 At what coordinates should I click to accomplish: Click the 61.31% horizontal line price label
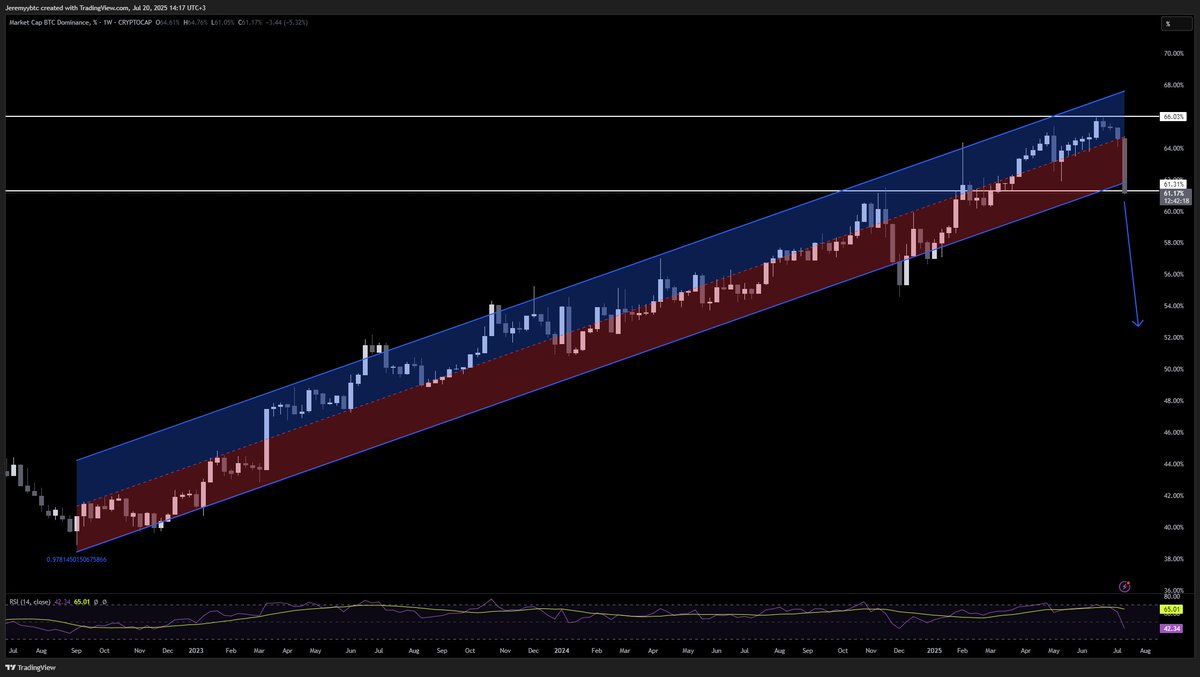click(1173, 184)
